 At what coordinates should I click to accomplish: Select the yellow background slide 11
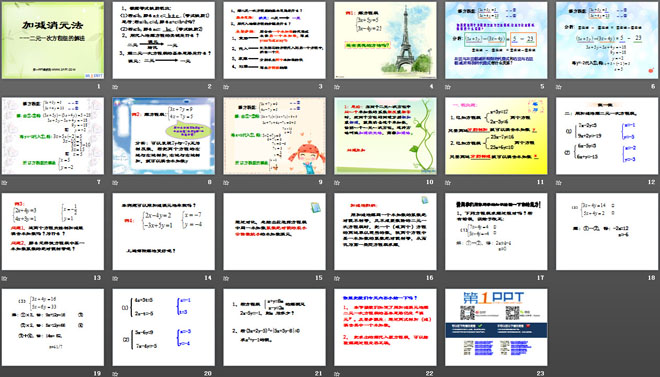tap(496, 136)
